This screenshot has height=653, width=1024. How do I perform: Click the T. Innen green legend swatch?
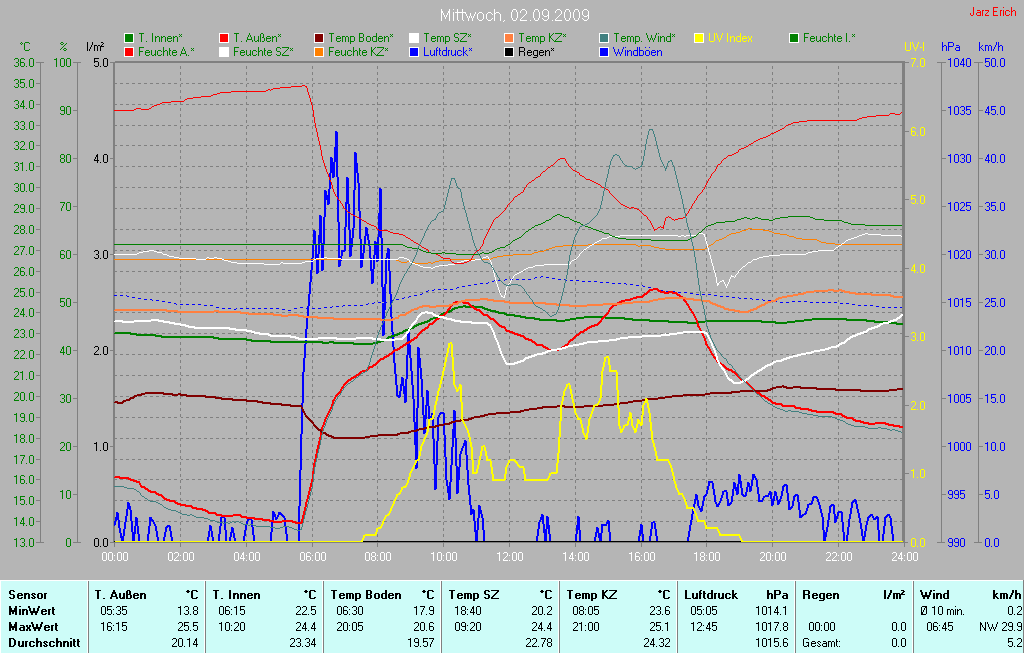point(129,38)
